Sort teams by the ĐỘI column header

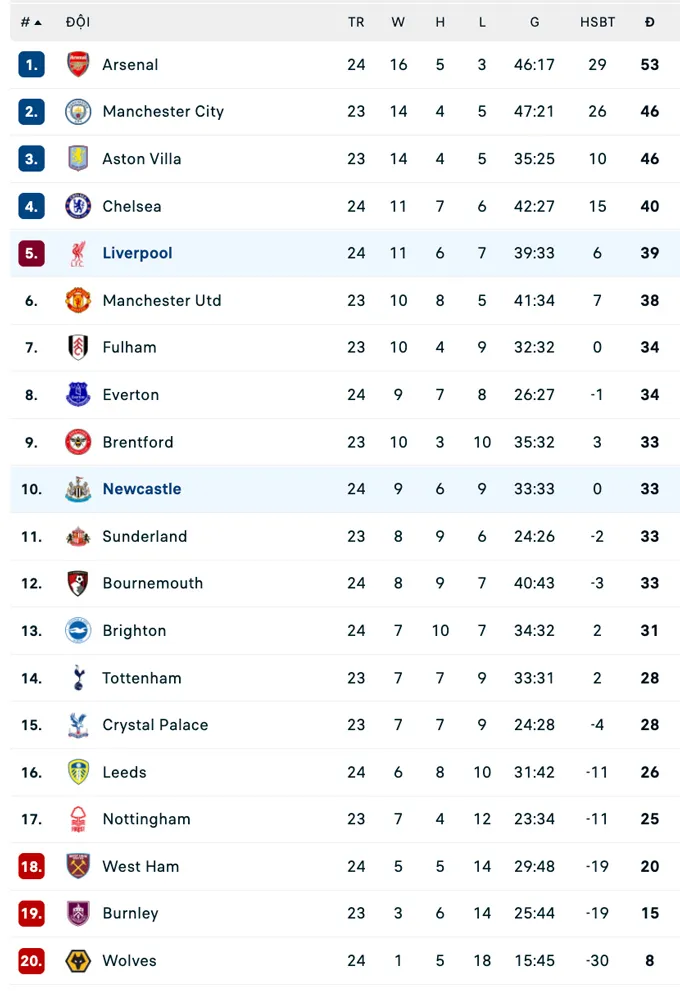pos(78,21)
